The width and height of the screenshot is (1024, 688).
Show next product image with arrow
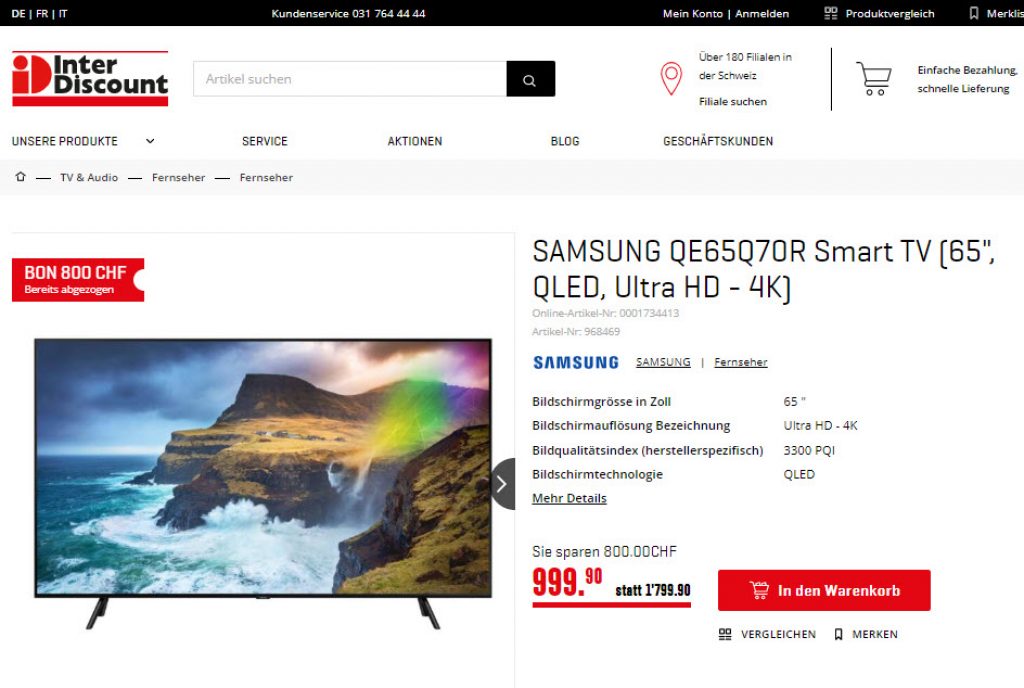[x=502, y=484]
